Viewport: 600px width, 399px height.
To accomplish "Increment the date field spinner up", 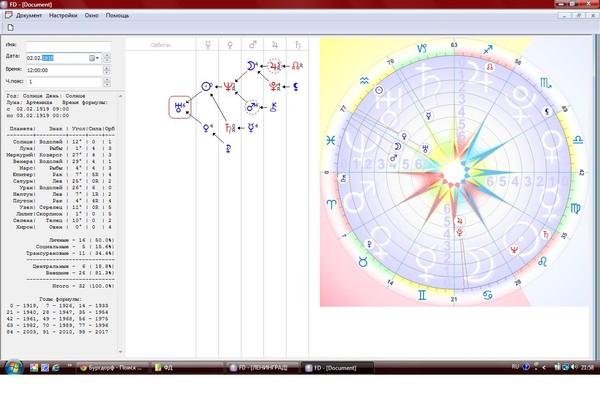I will 107,55.
